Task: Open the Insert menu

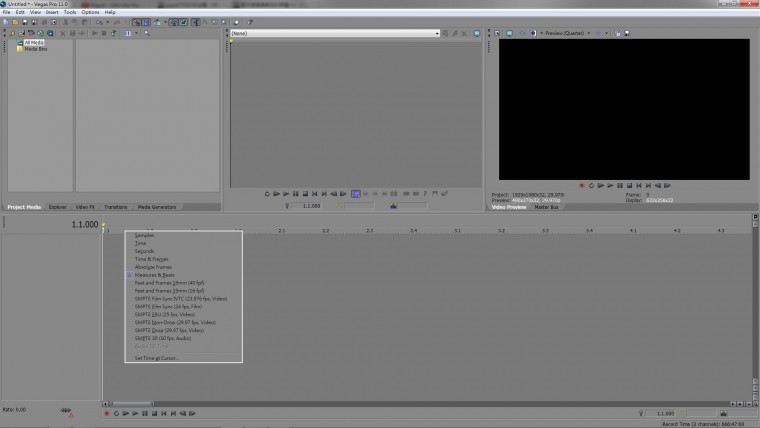Action: click(x=52, y=12)
